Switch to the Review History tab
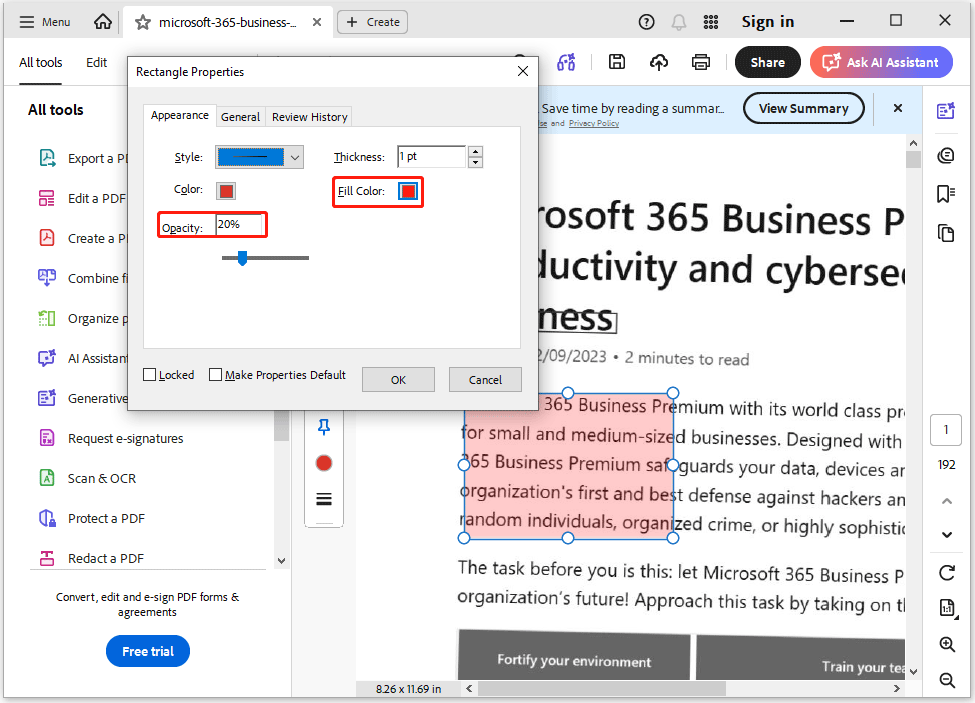Viewport: 975px width, 703px height. click(310, 117)
